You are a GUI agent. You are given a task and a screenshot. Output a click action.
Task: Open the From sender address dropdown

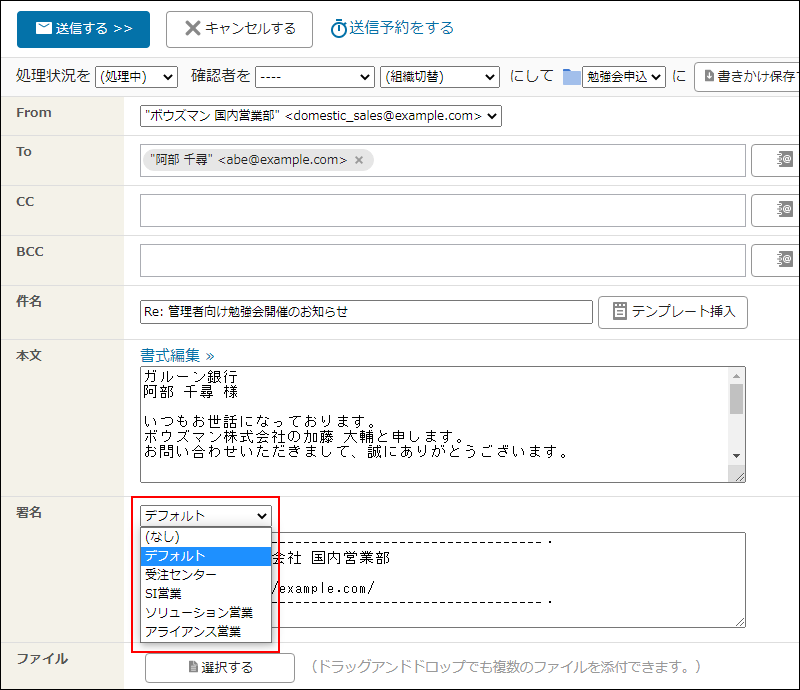point(320,115)
